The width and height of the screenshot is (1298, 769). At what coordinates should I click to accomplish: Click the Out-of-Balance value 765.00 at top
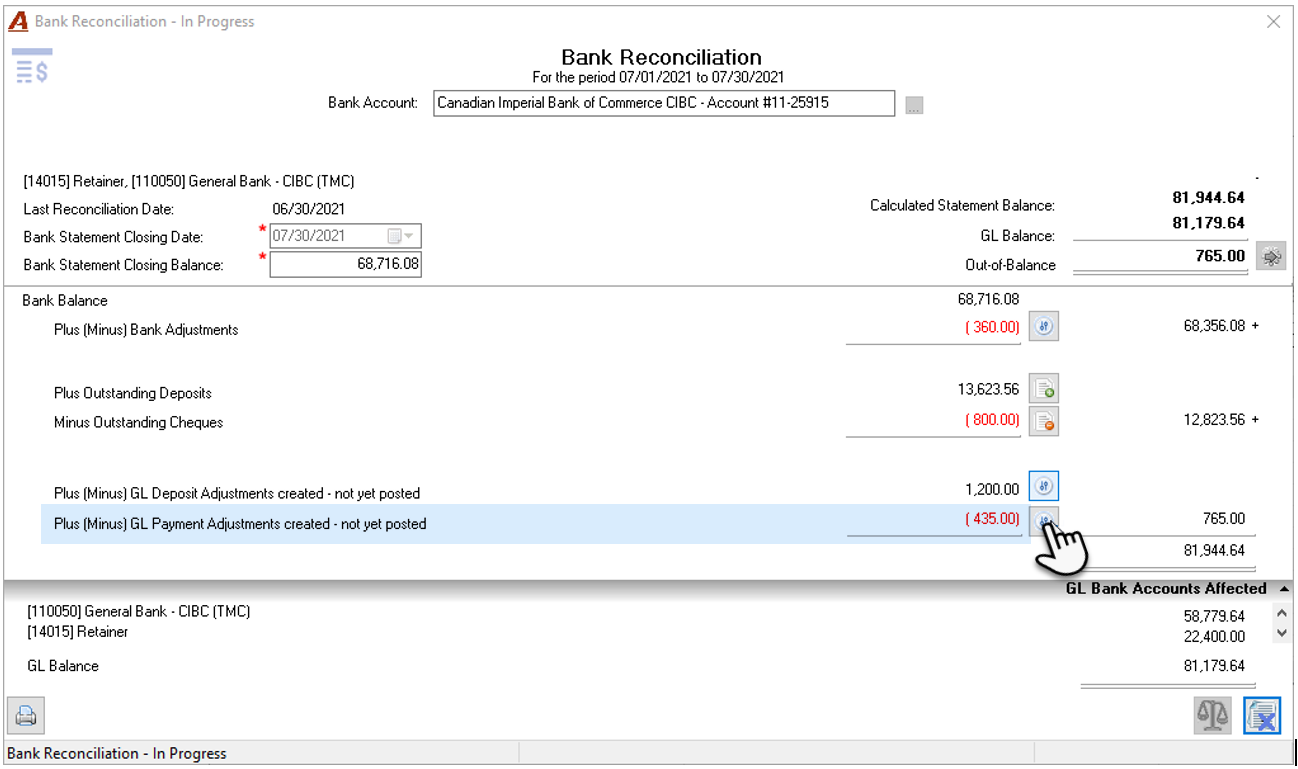coord(1220,256)
